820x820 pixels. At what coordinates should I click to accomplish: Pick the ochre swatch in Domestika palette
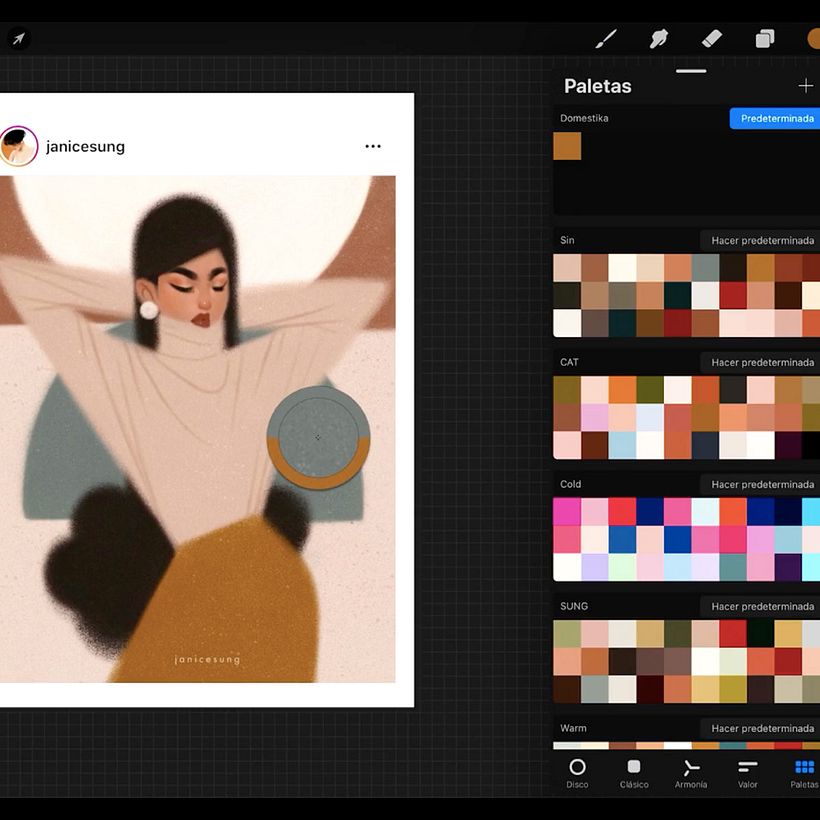coord(567,146)
